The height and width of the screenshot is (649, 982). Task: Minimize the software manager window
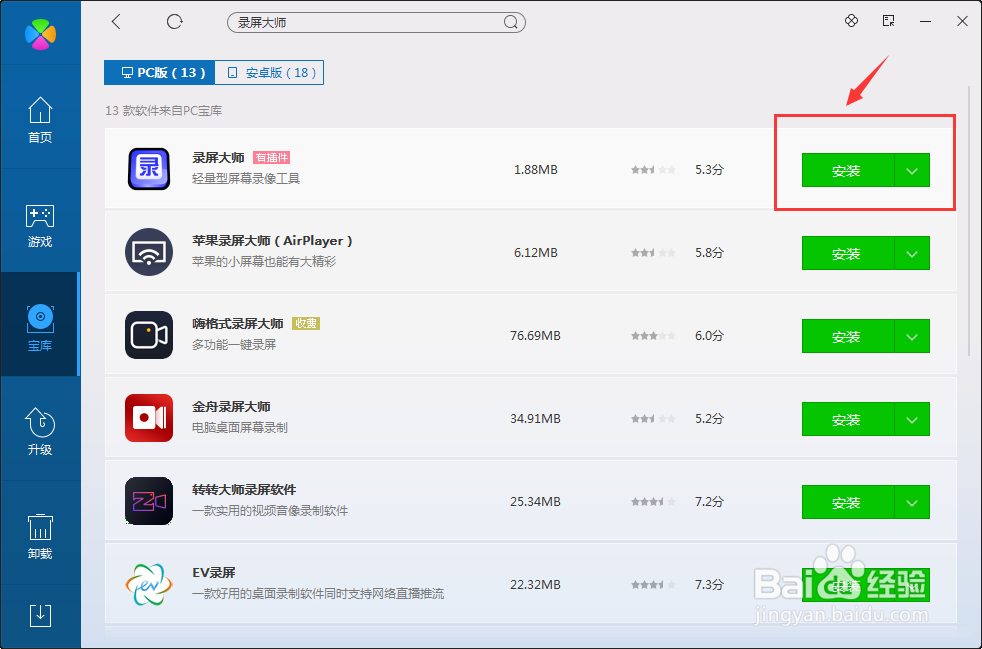point(925,21)
